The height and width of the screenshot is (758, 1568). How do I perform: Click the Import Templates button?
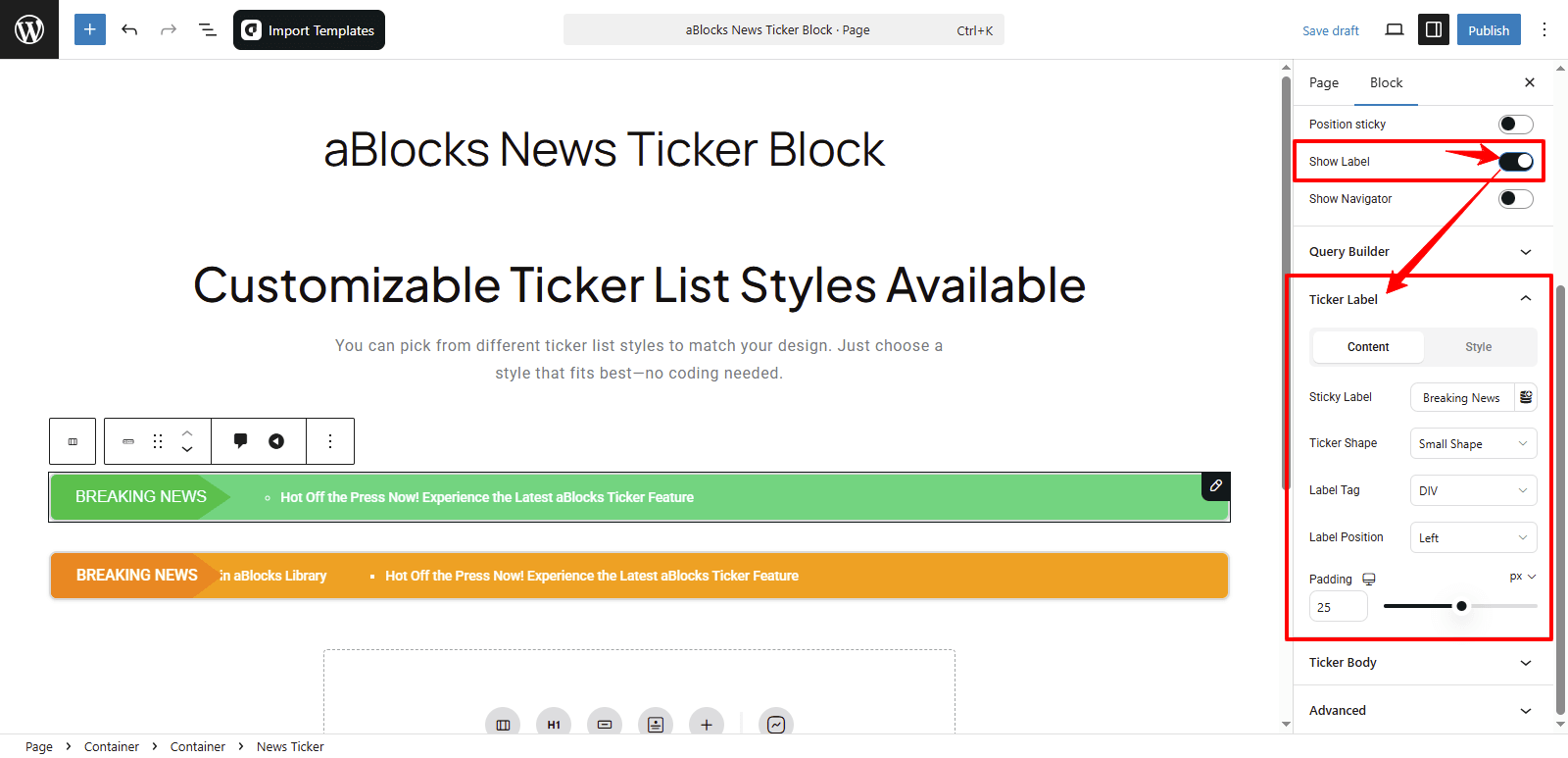(x=309, y=29)
